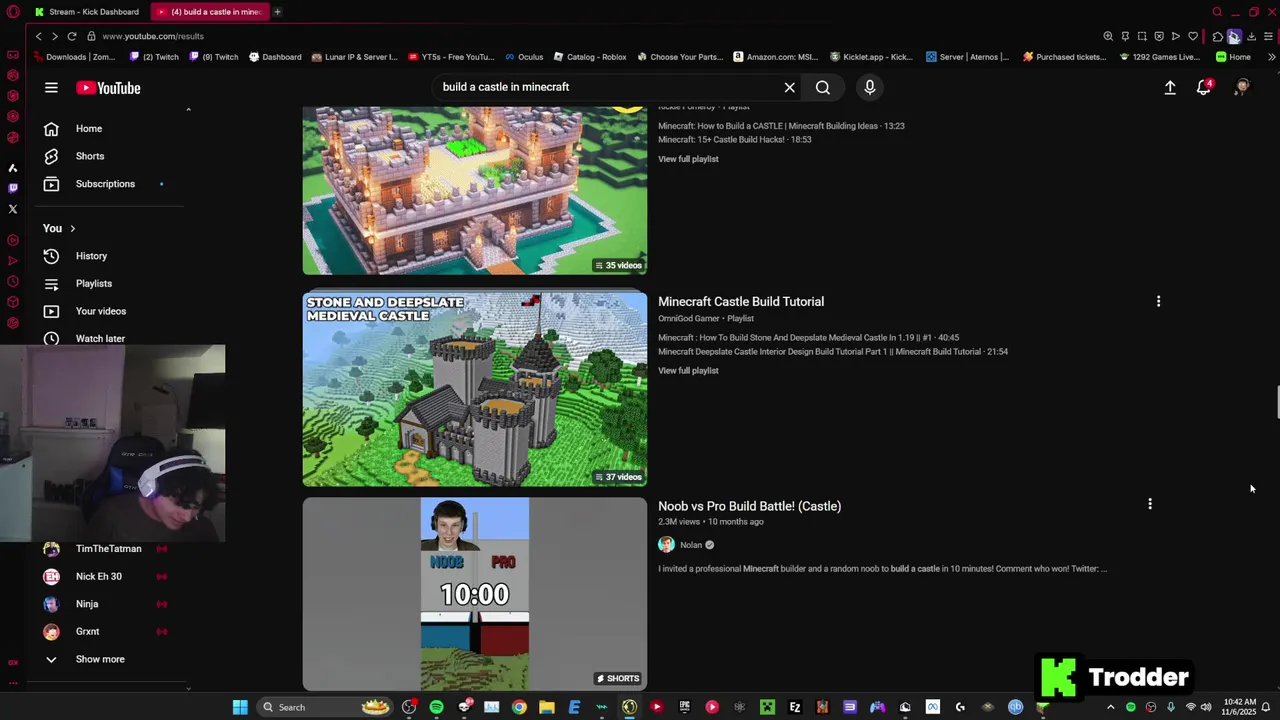Open Stone and Deepslate Medieval Castle thumbnail

[475, 389]
